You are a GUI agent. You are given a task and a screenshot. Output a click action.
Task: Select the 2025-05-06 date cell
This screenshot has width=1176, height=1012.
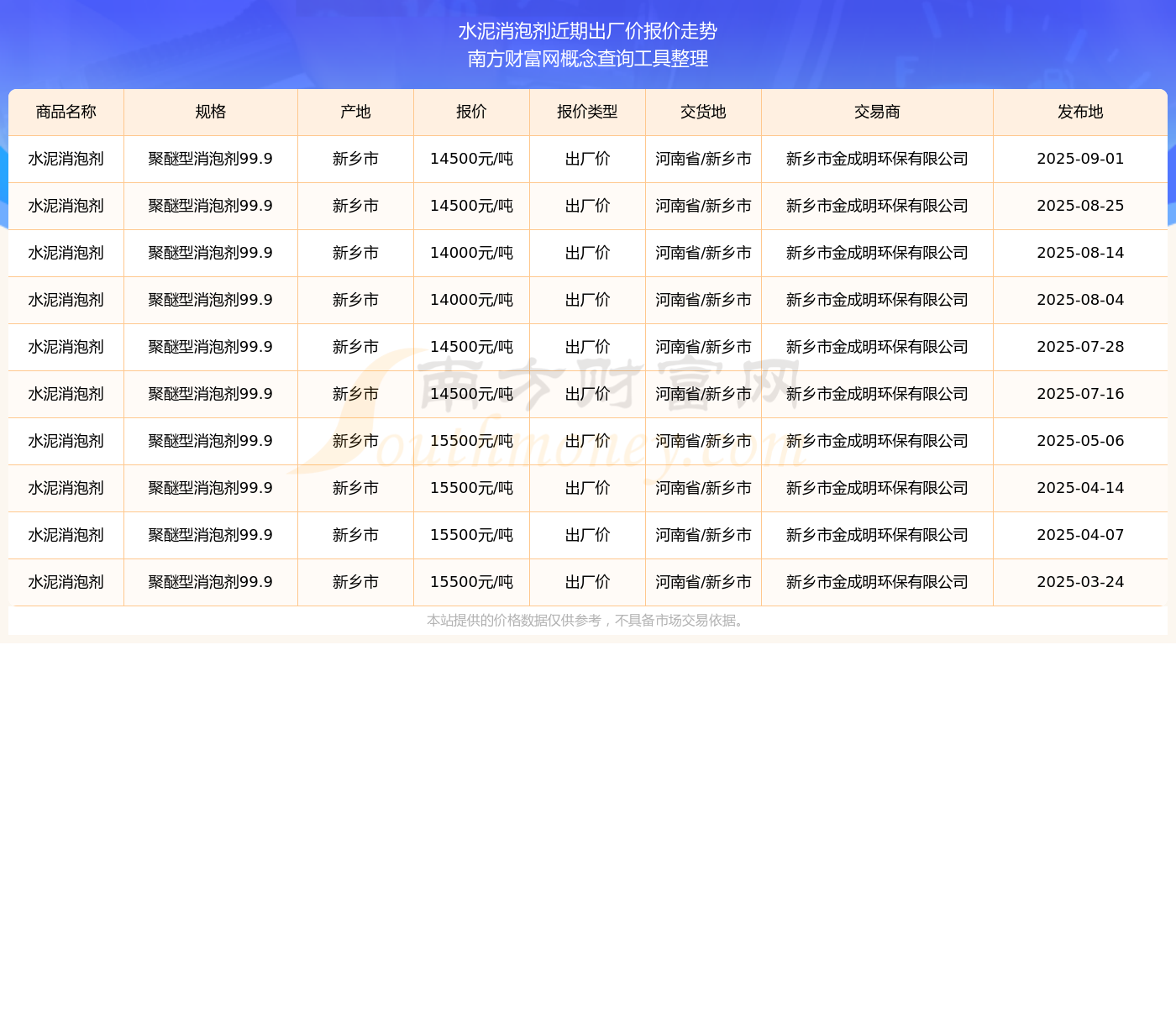[1080, 441]
